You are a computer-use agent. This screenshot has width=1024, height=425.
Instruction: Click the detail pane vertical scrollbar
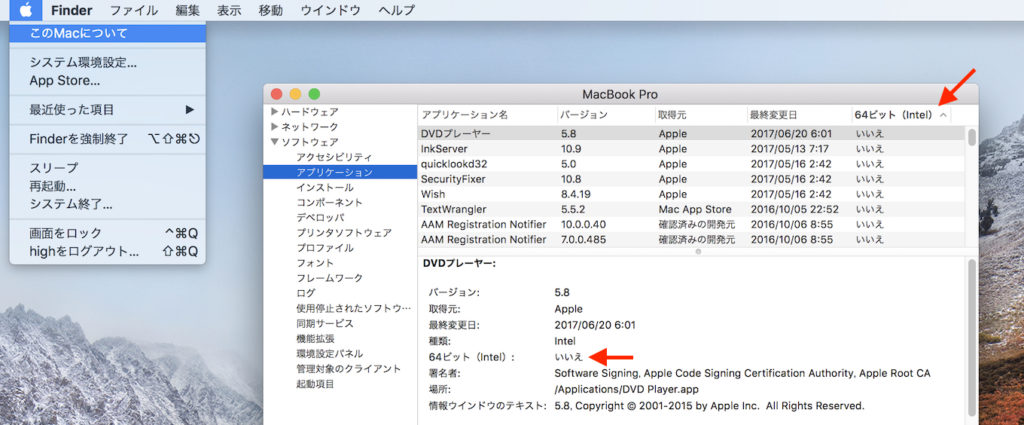tap(972, 339)
